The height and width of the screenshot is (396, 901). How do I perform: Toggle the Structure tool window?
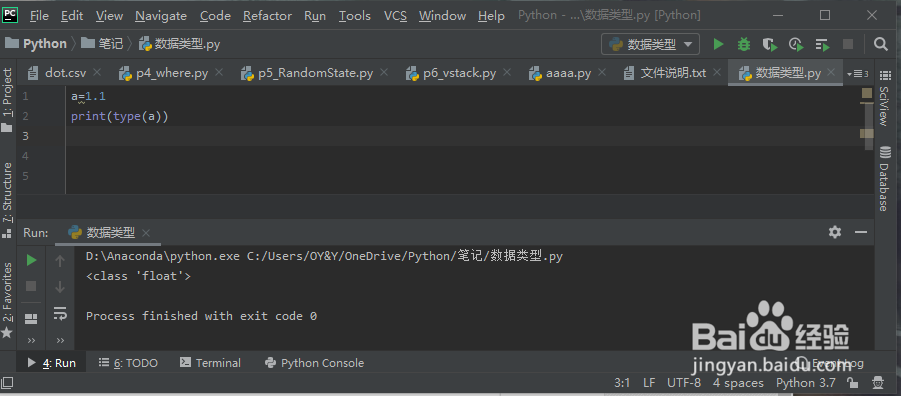[7, 200]
